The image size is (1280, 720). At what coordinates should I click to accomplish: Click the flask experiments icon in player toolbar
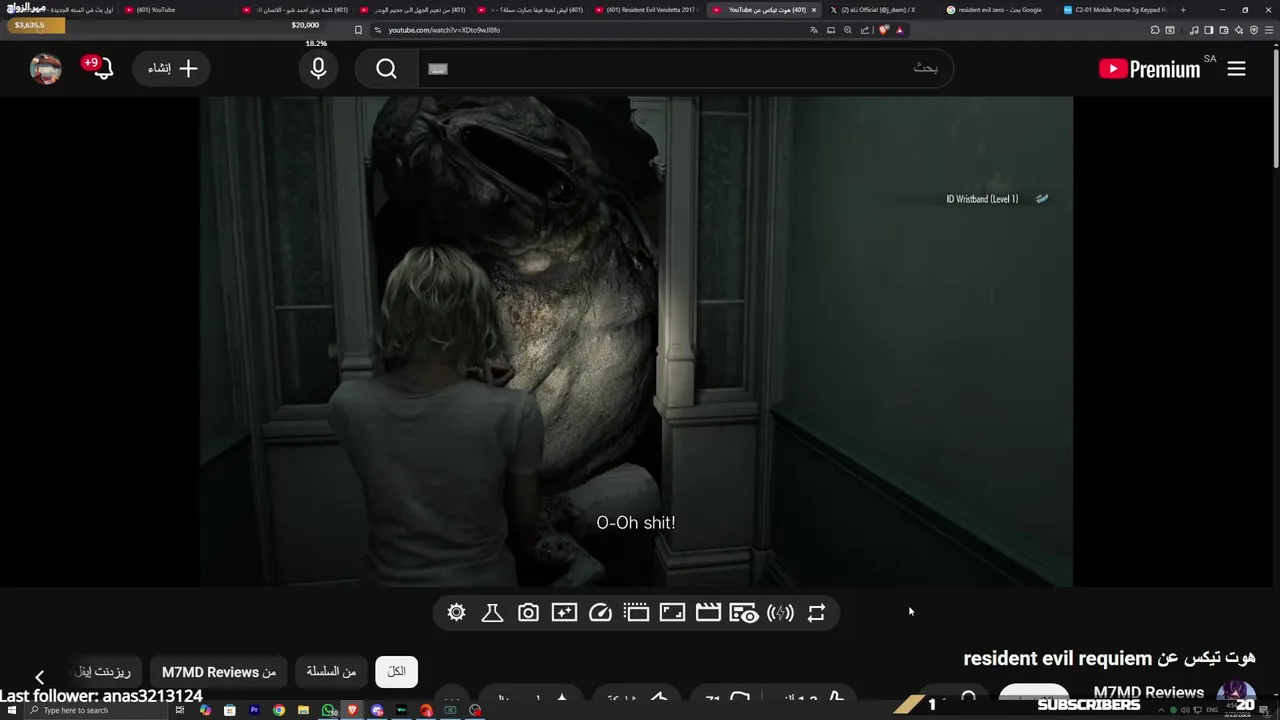pos(492,613)
